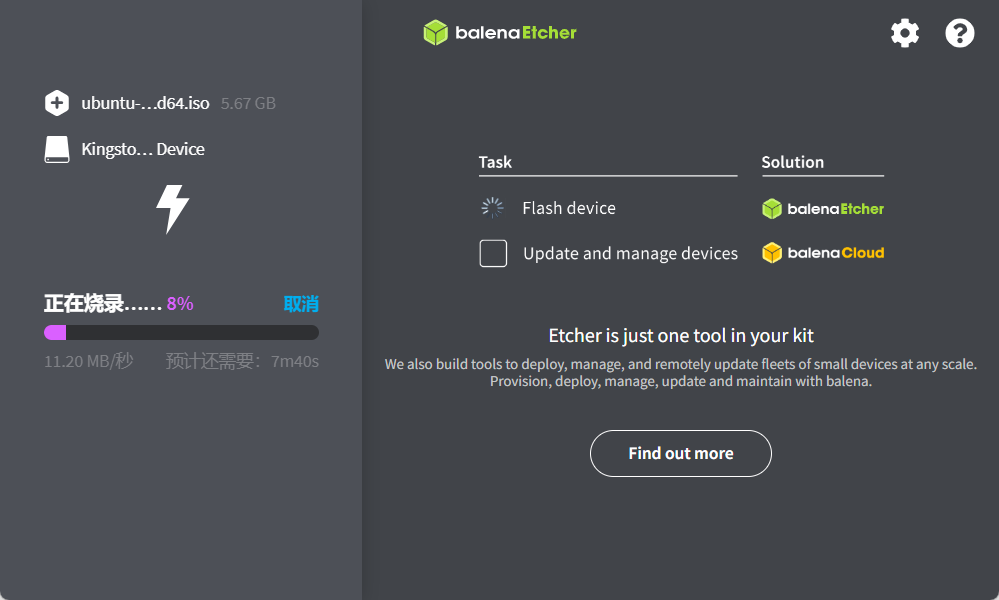This screenshot has height=600, width=999.
Task: Click the 5.67 GB size label
Action: [x=248, y=103]
